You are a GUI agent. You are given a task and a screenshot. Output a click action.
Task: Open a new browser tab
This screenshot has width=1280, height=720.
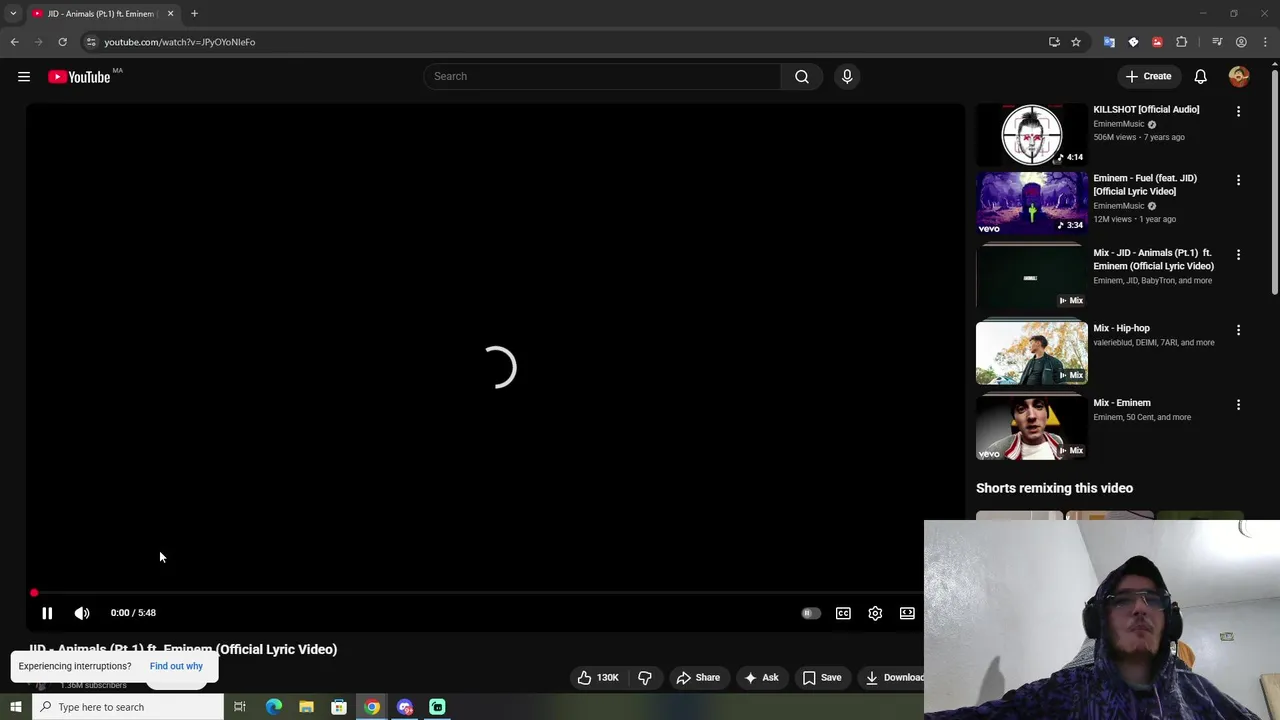(x=194, y=14)
